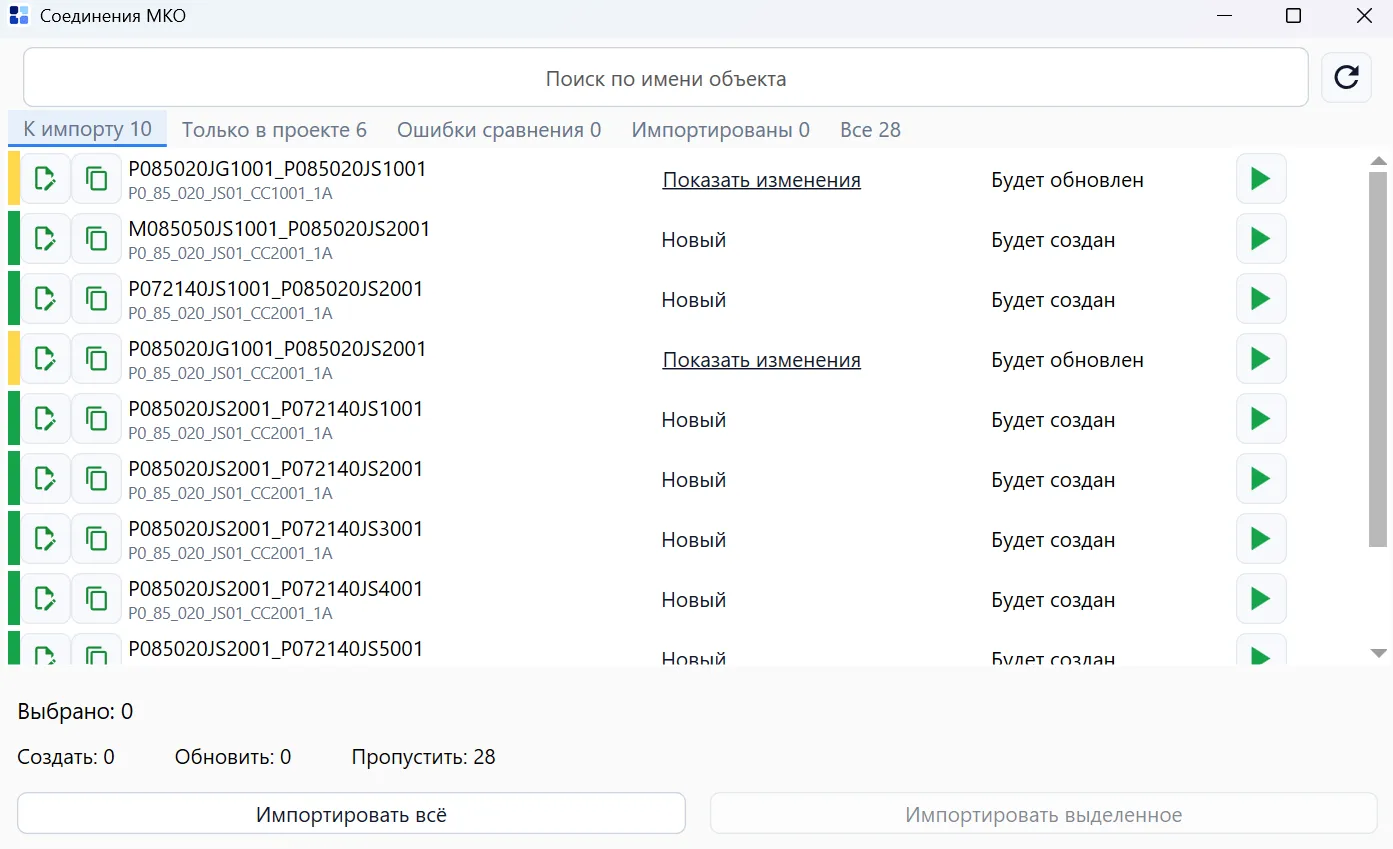Select the "Ошибки сравнения 0" tab

[x=499, y=130]
